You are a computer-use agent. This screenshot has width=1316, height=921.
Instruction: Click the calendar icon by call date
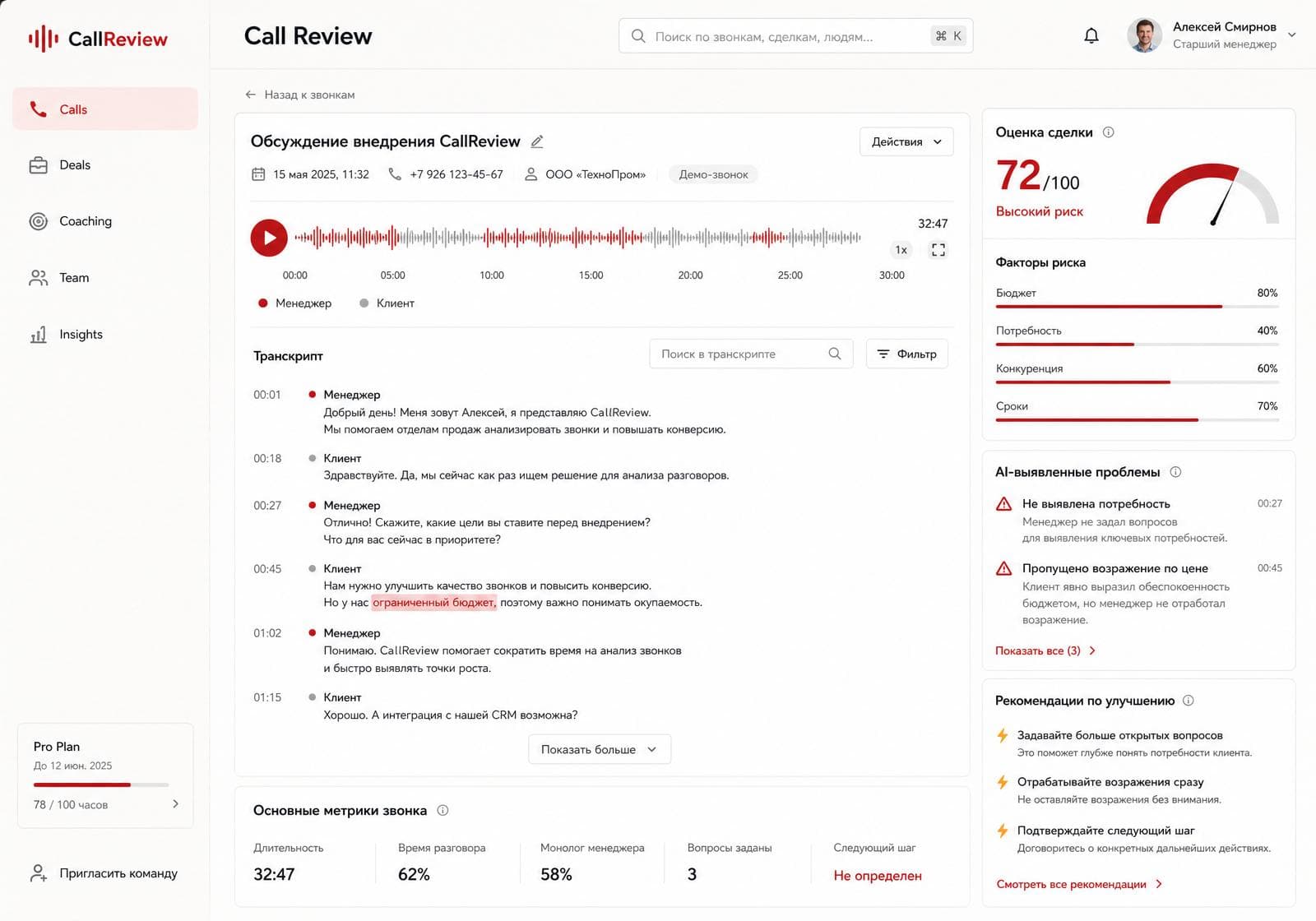coord(258,174)
